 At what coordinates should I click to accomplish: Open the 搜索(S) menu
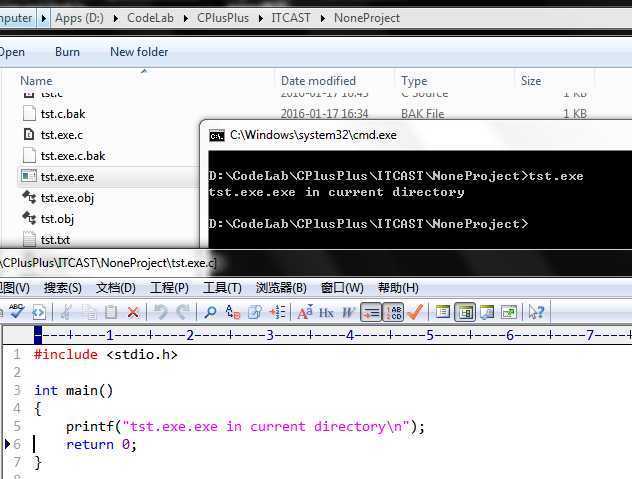click(x=62, y=288)
